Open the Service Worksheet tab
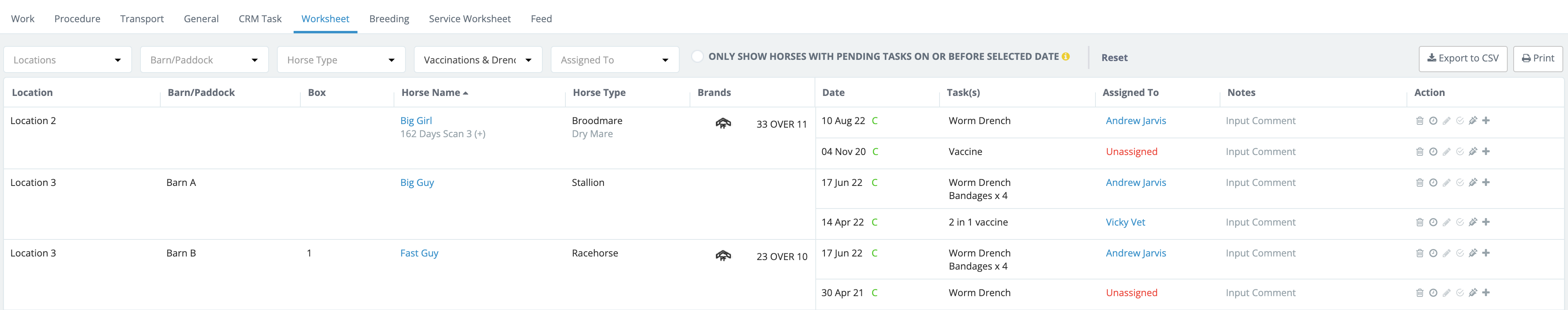 (x=469, y=19)
